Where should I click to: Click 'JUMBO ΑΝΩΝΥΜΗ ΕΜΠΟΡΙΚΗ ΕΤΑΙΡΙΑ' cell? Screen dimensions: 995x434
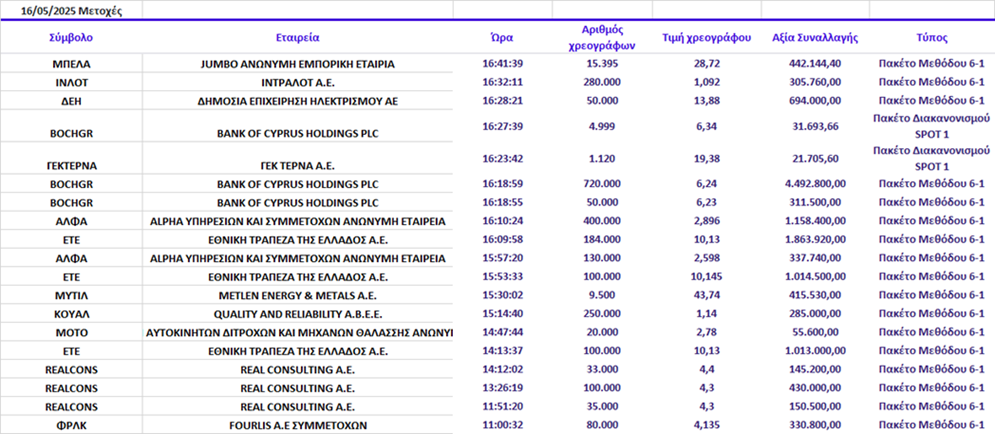pyautogui.click(x=298, y=64)
